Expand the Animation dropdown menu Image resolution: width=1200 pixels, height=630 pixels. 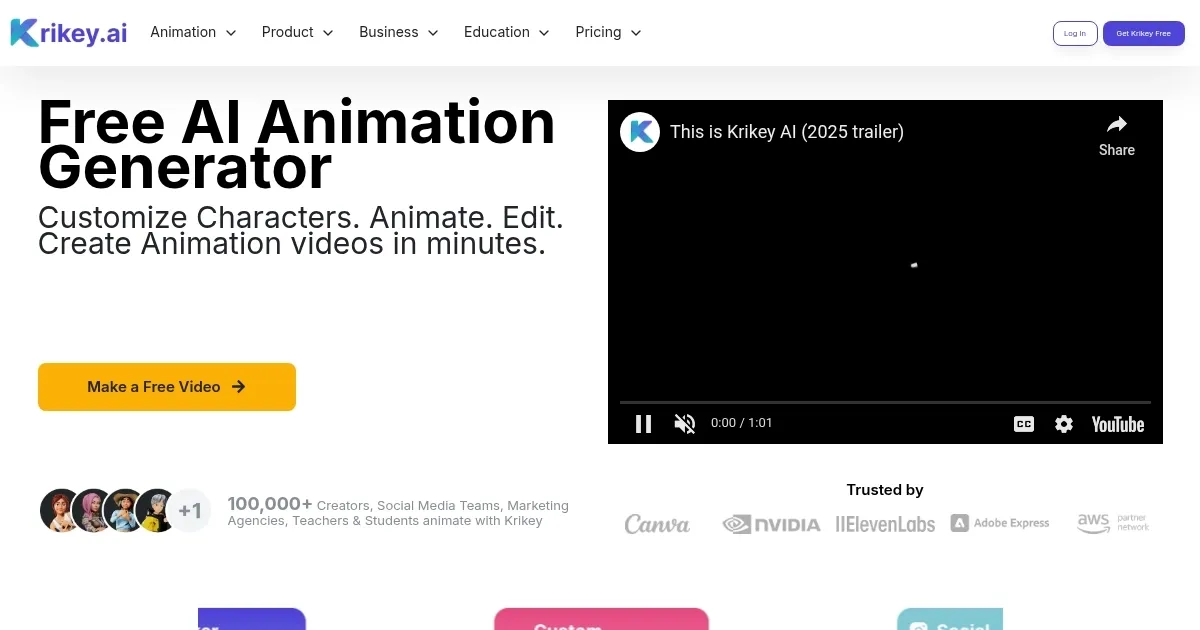[193, 32]
